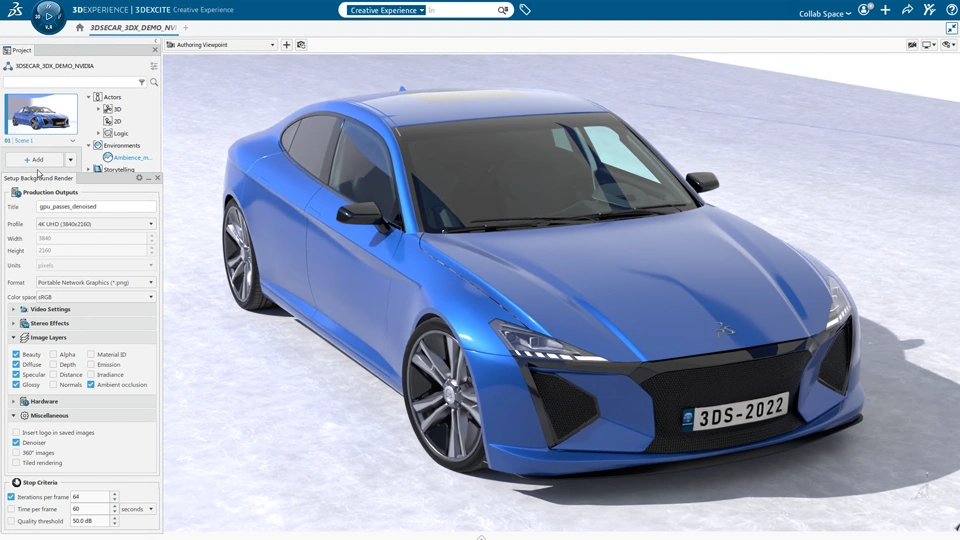Image resolution: width=960 pixels, height=540 pixels.
Task: Collapse the left panel chevron
Action: 156,40
